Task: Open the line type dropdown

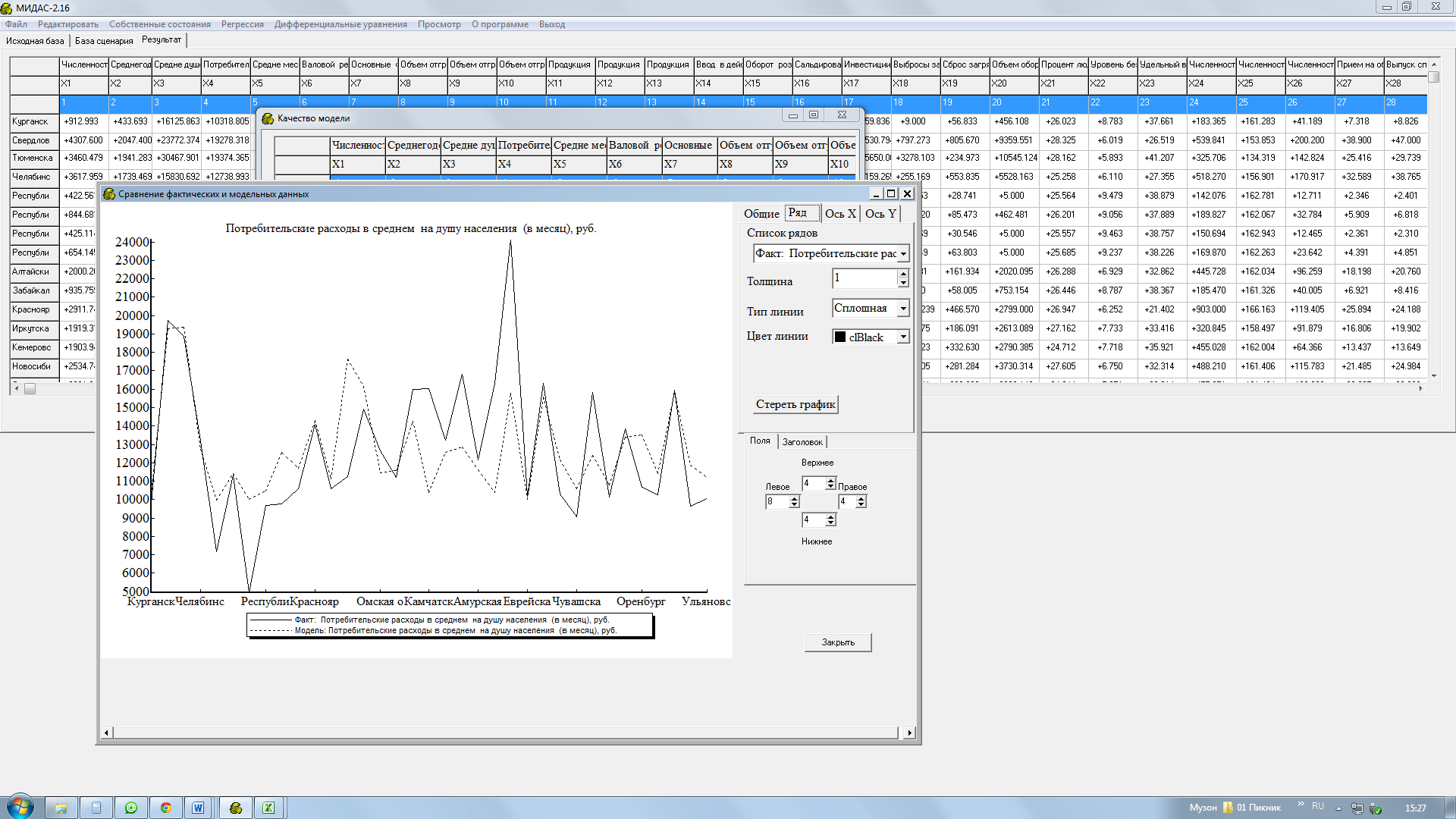Action: 903,309
